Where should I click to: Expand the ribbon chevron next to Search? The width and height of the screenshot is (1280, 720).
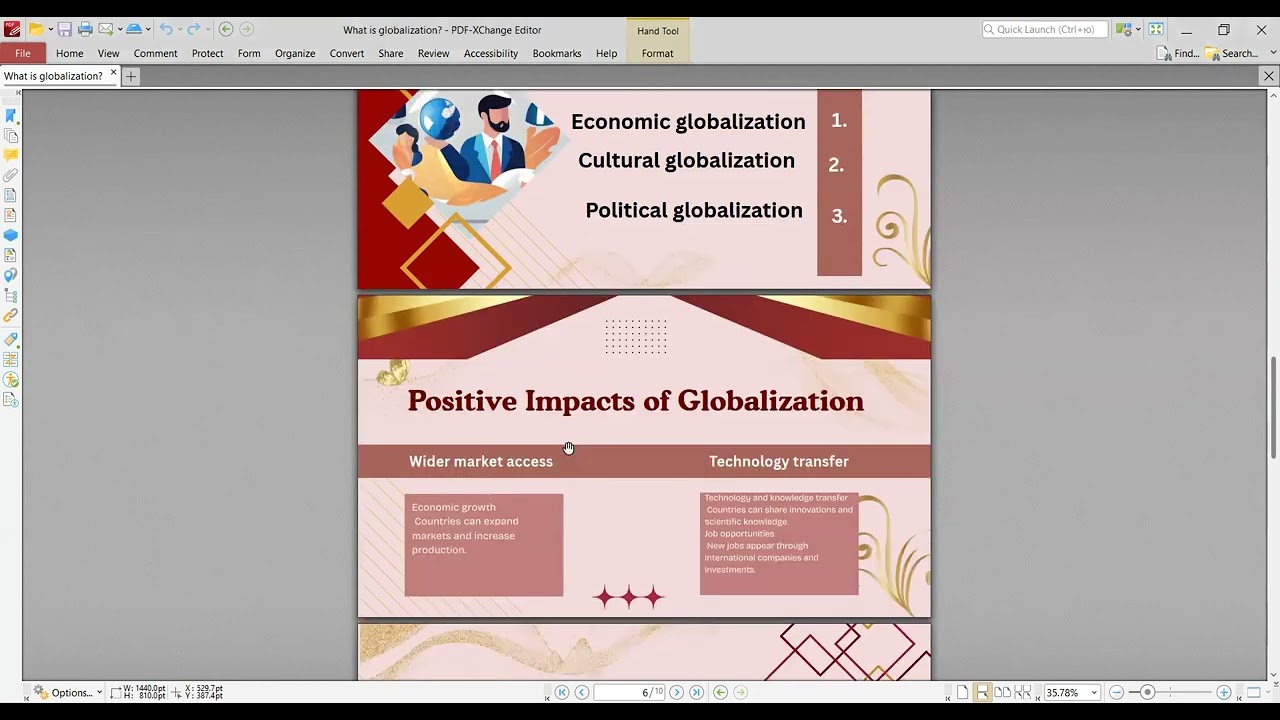tap(1273, 53)
